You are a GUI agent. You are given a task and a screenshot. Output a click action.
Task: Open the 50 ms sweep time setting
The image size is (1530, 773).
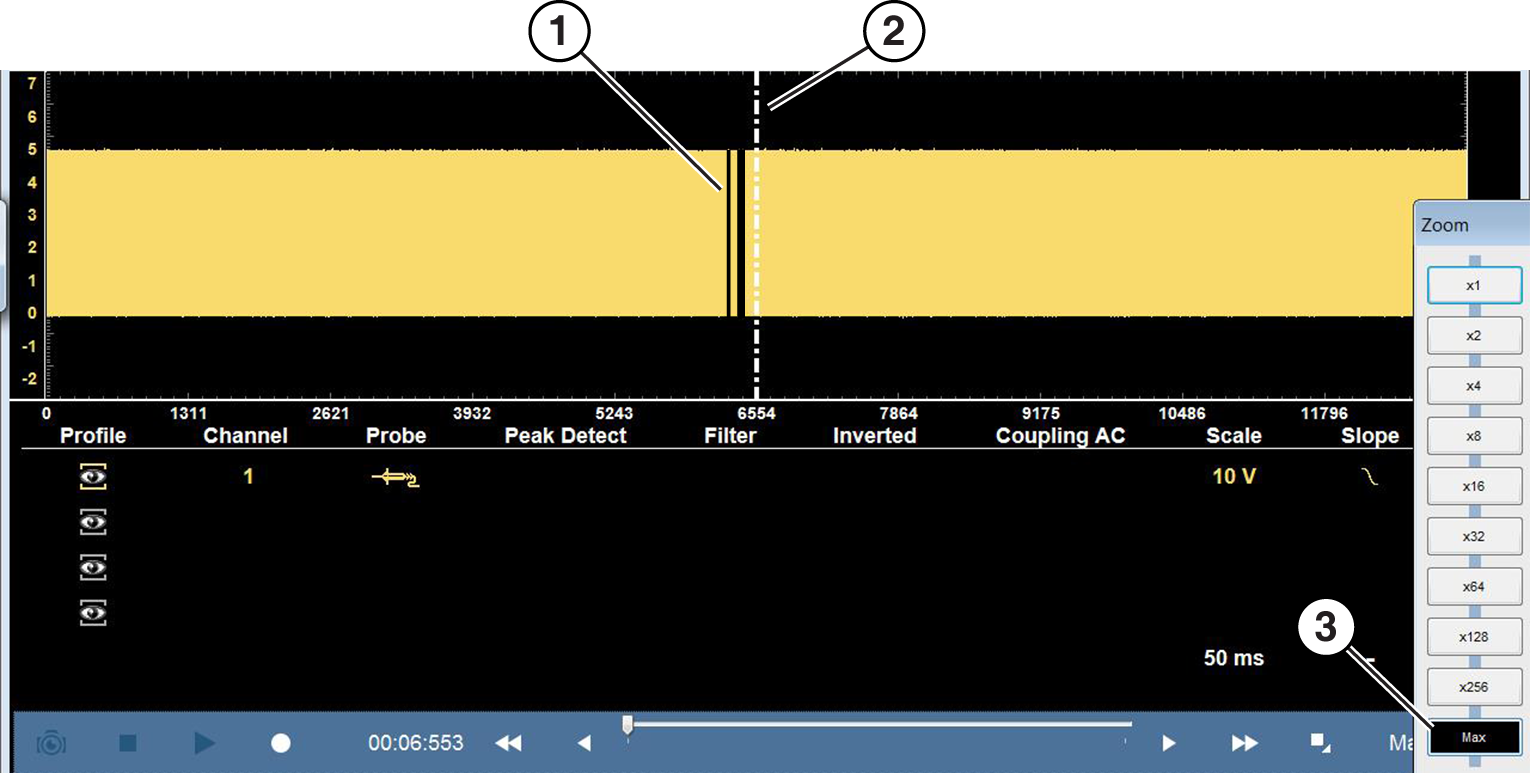click(1233, 658)
